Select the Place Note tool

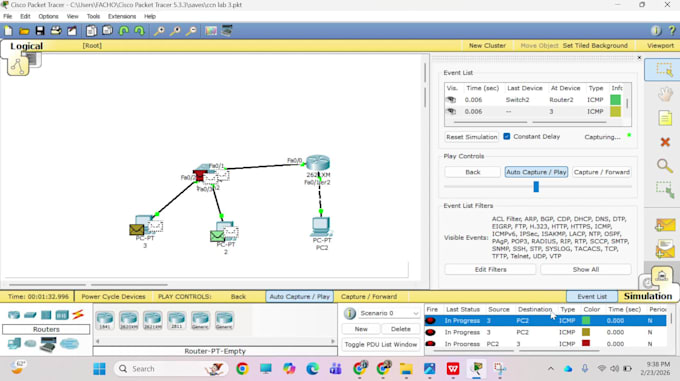(665, 118)
